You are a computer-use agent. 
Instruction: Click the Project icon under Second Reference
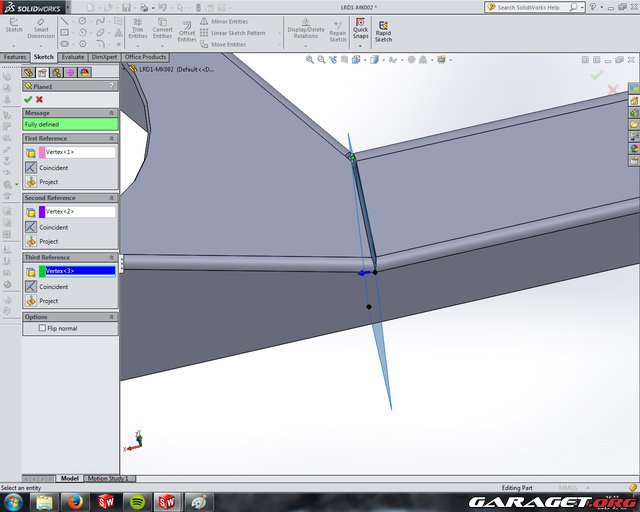click(x=31, y=241)
